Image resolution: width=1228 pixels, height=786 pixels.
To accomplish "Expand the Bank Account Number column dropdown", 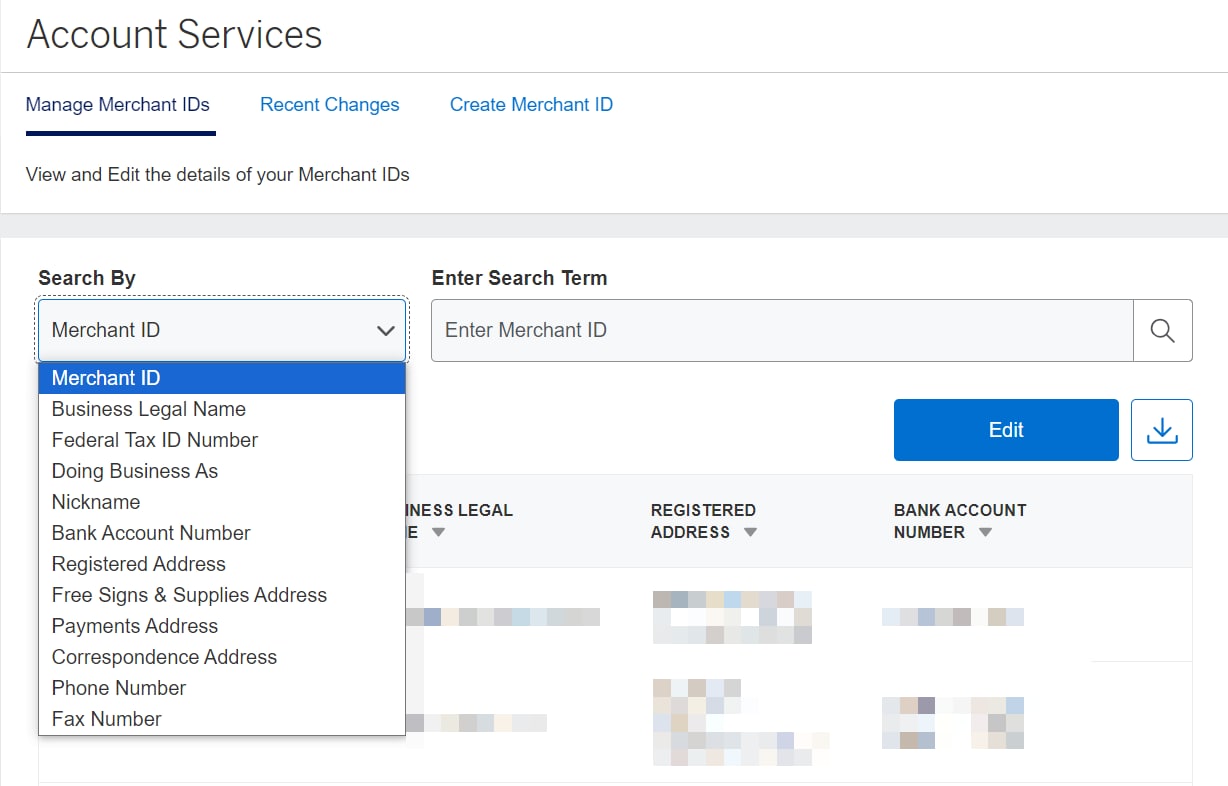I will 985,533.
